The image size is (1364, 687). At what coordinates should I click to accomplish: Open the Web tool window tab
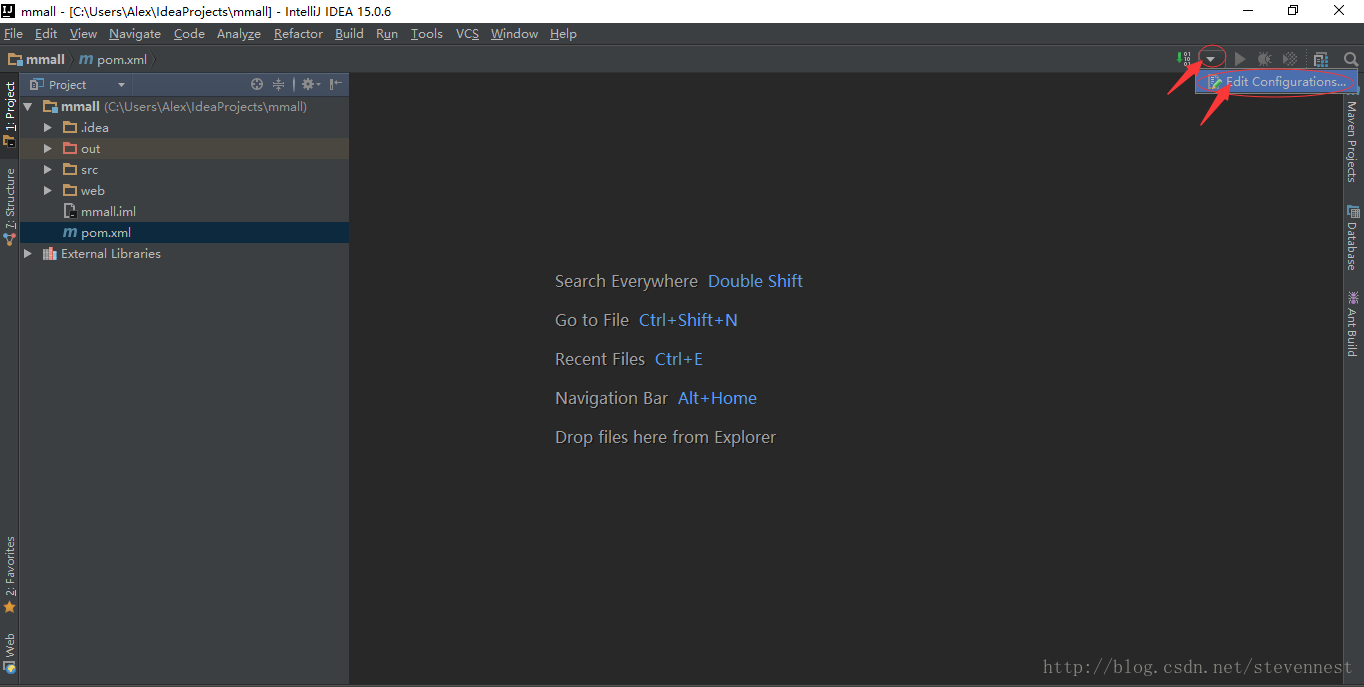10,653
